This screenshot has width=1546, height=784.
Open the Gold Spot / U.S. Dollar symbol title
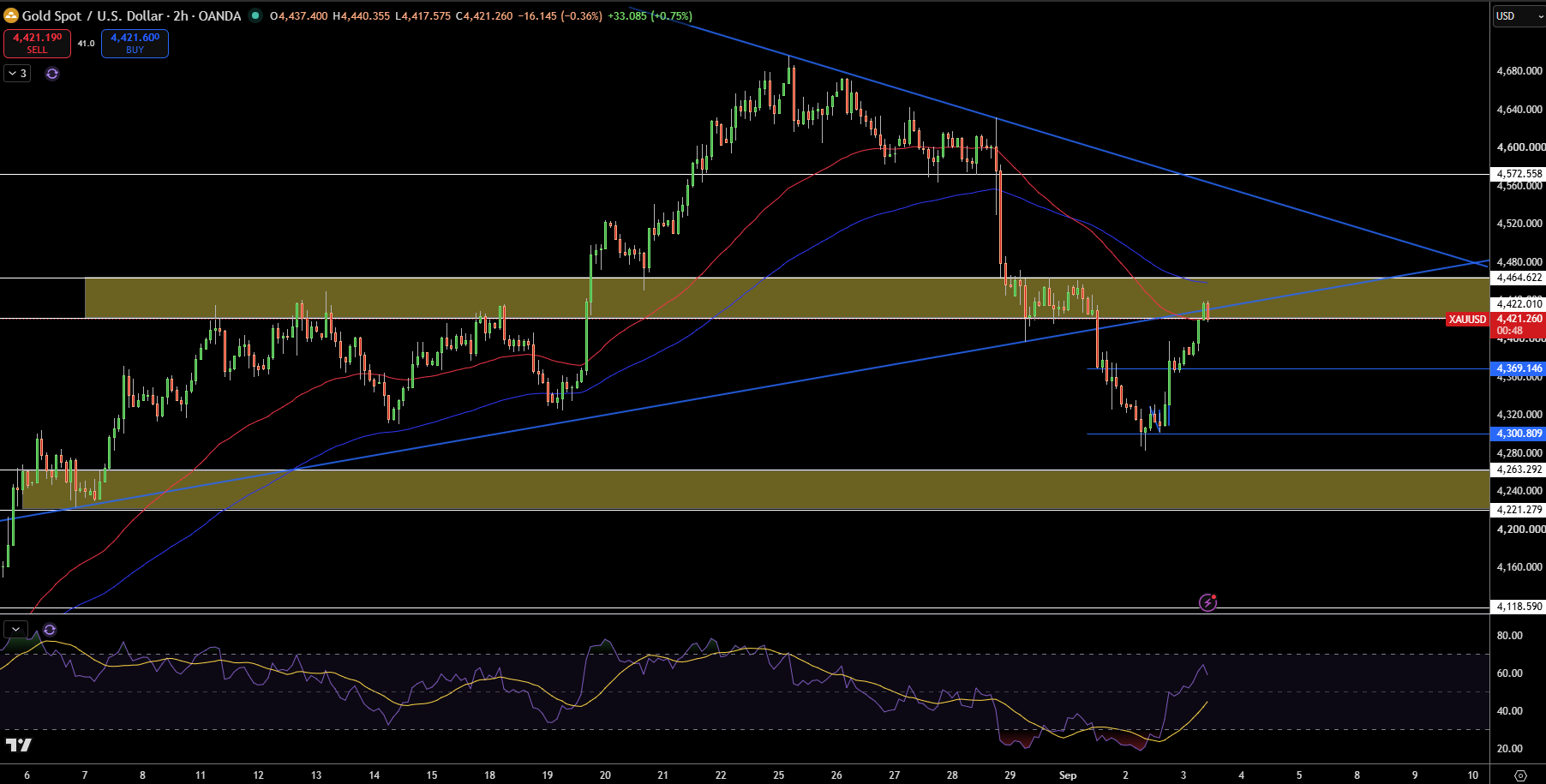131,15
